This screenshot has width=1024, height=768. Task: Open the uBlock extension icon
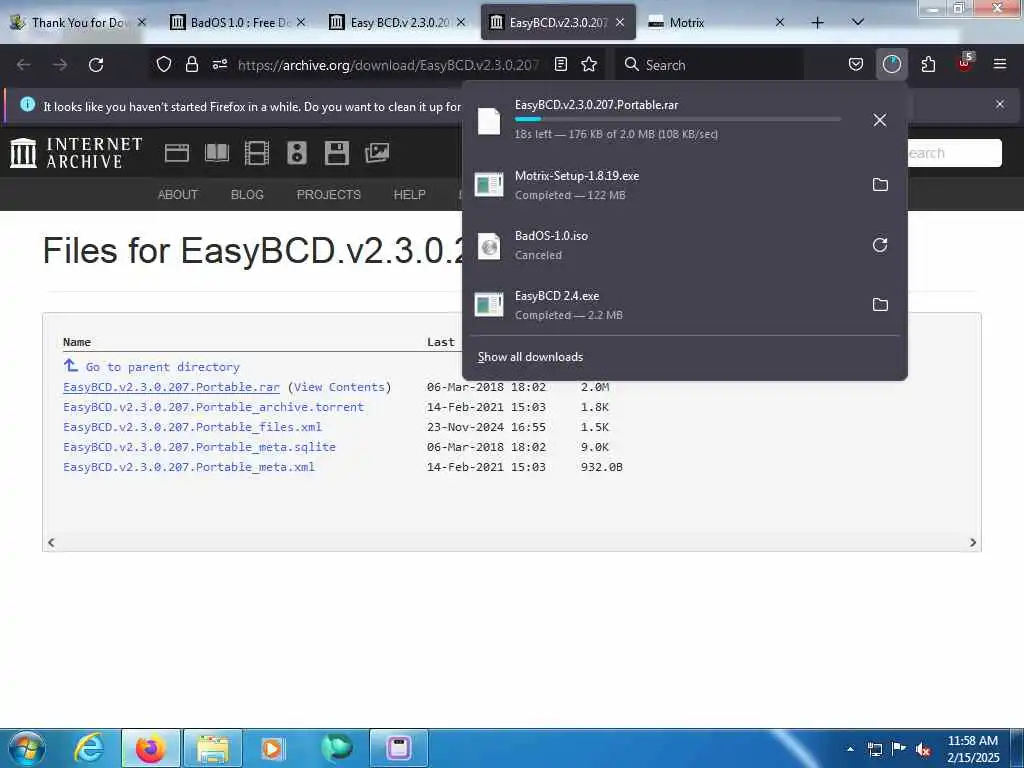pyautogui.click(x=965, y=63)
